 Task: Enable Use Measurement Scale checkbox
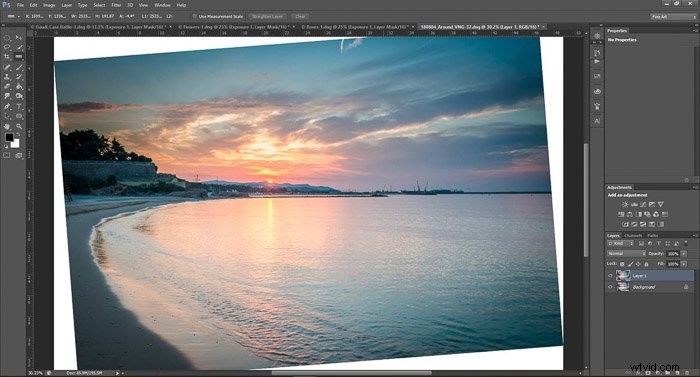coord(195,17)
